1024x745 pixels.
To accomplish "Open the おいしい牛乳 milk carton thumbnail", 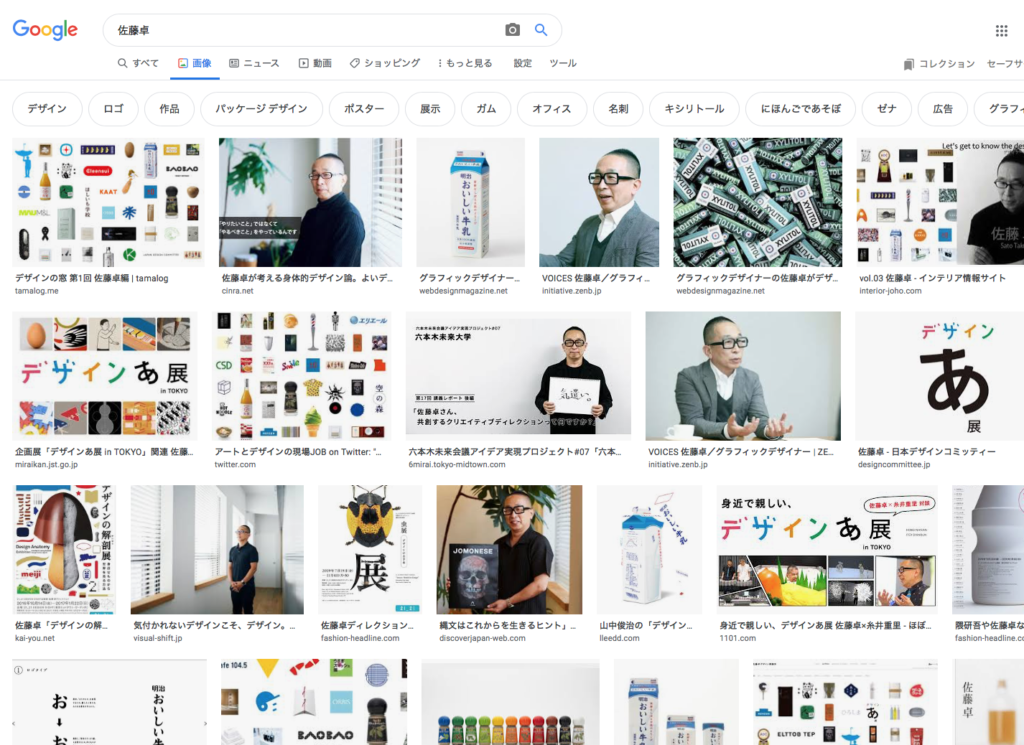I will click(x=470, y=203).
